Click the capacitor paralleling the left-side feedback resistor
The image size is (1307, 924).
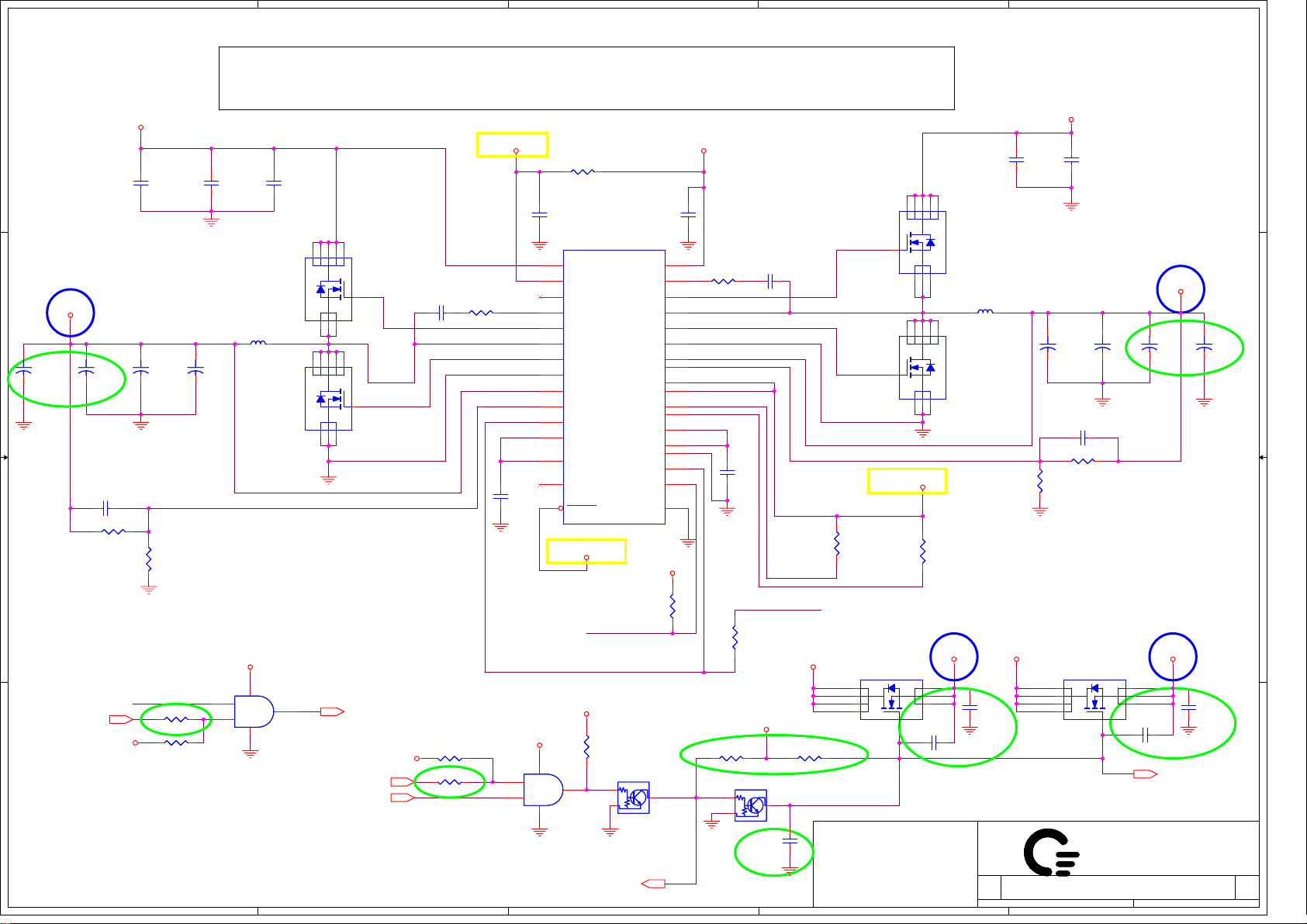[106, 508]
